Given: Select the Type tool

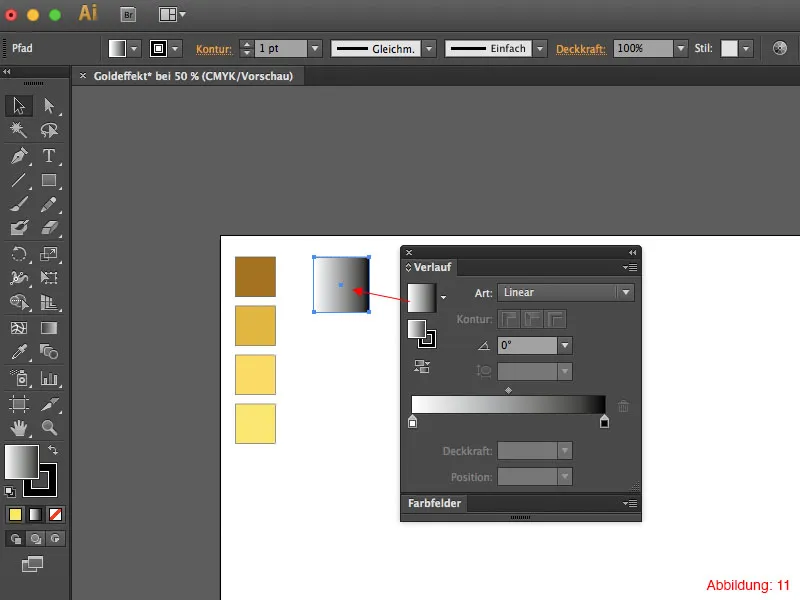Looking at the screenshot, I should point(49,156).
